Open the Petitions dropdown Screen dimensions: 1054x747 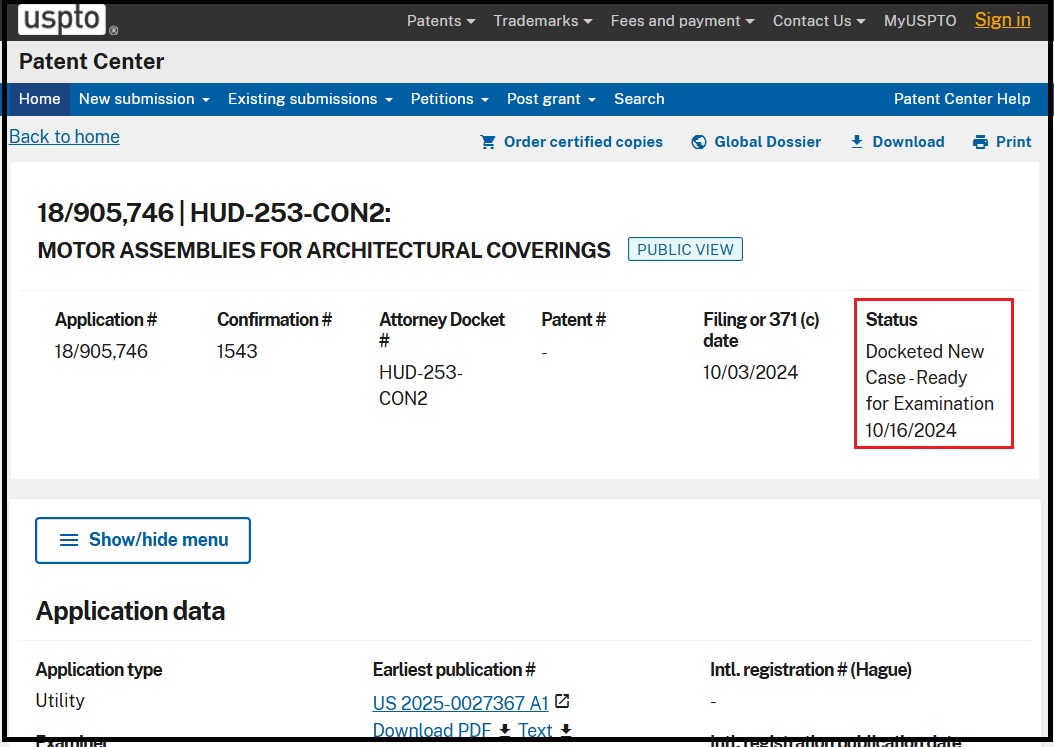[450, 99]
